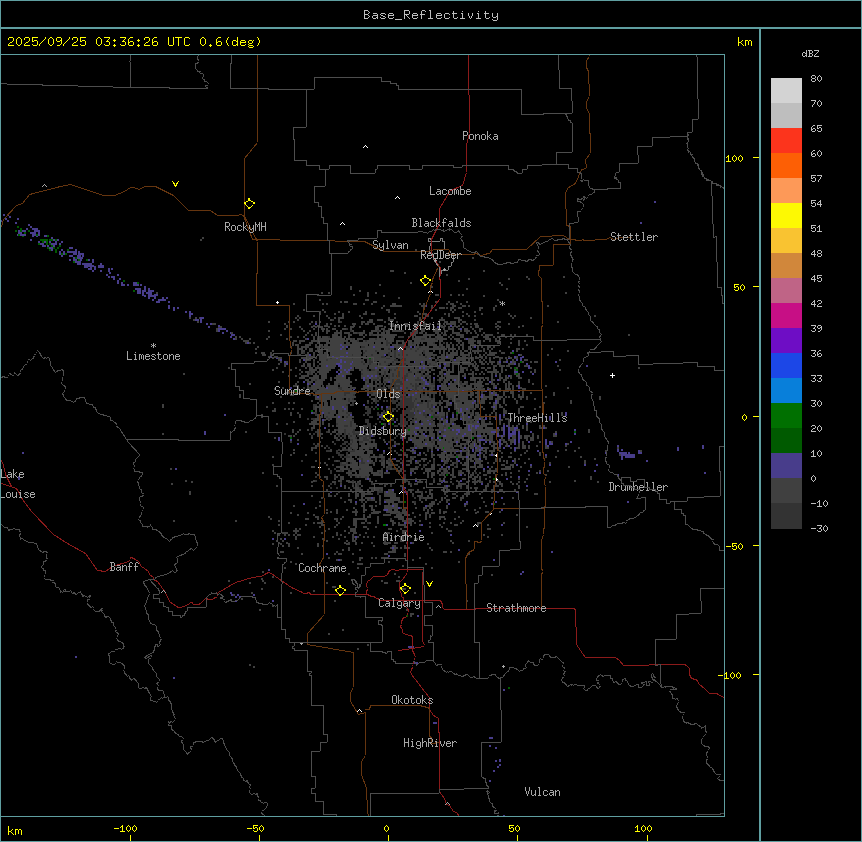Select the Stettler town label
Screen dimensions: 862x842
(634, 237)
